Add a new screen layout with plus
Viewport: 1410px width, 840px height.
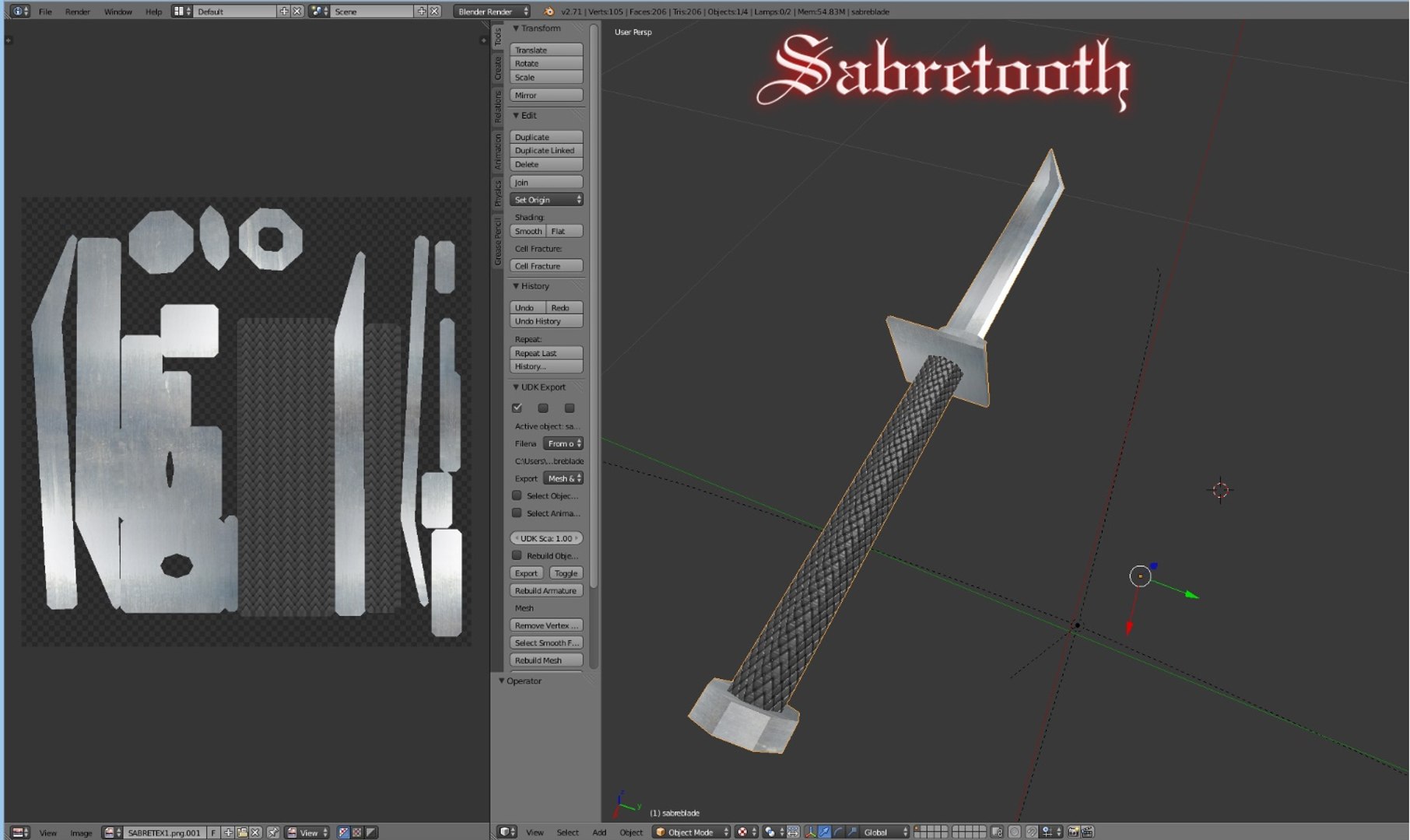click(284, 11)
